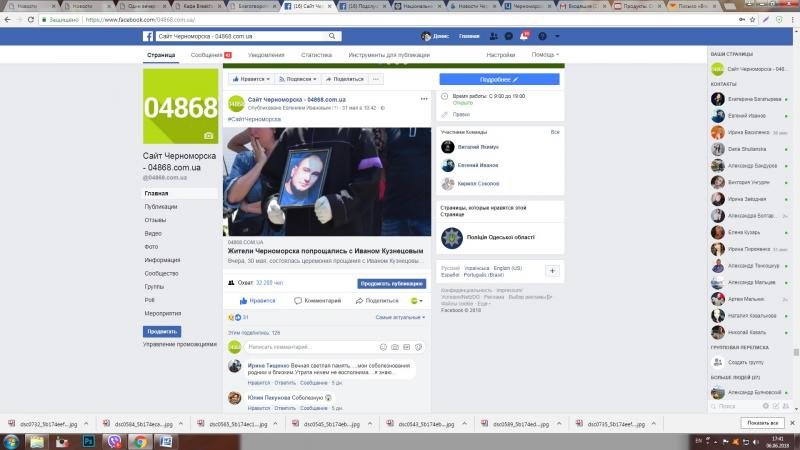Viewport: 800px width, 450px height.
Task: Add a sticker to the comment
Action: pos(418,347)
